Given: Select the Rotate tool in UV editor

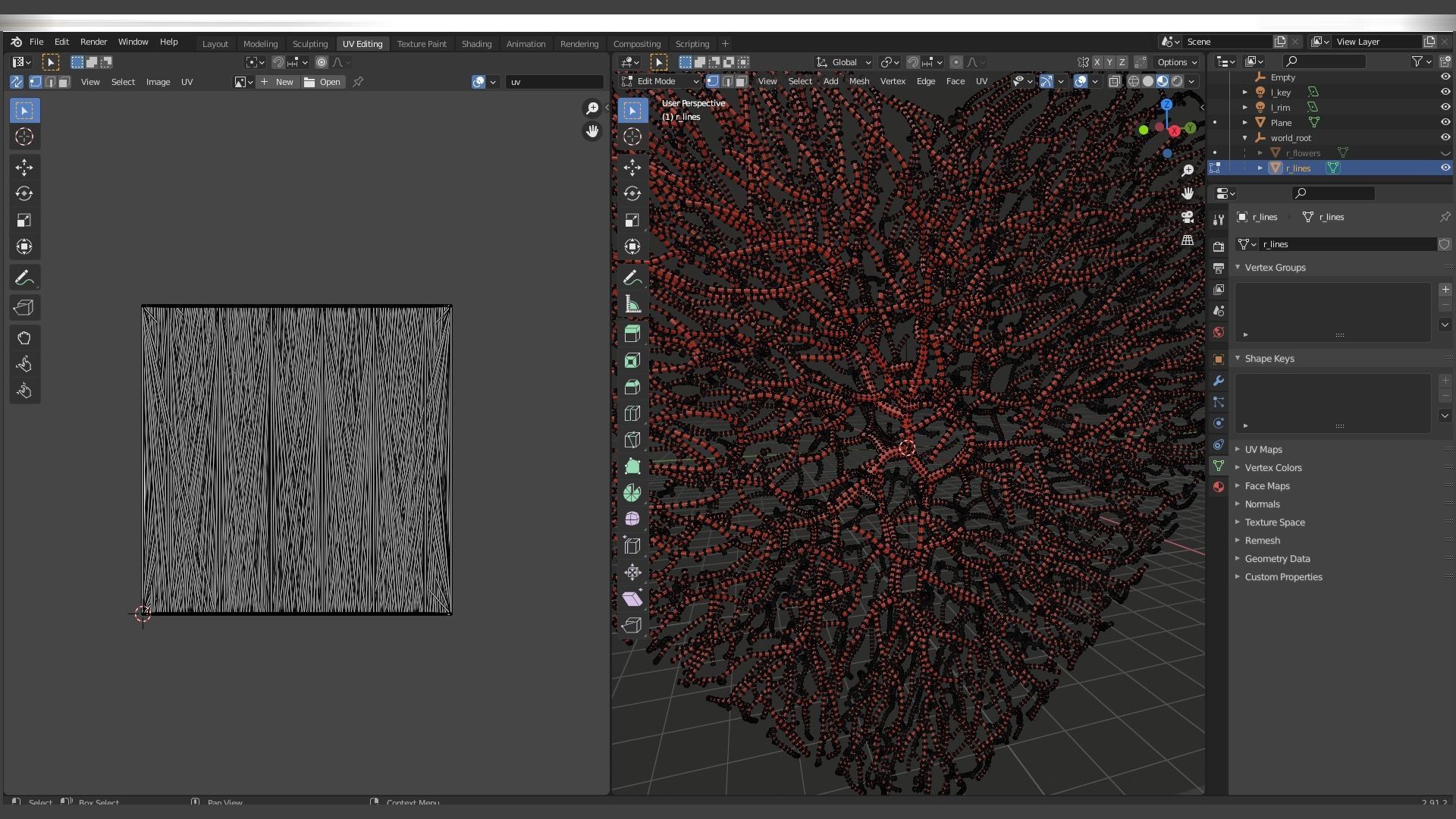Looking at the screenshot, I should (x=24, y=194).
